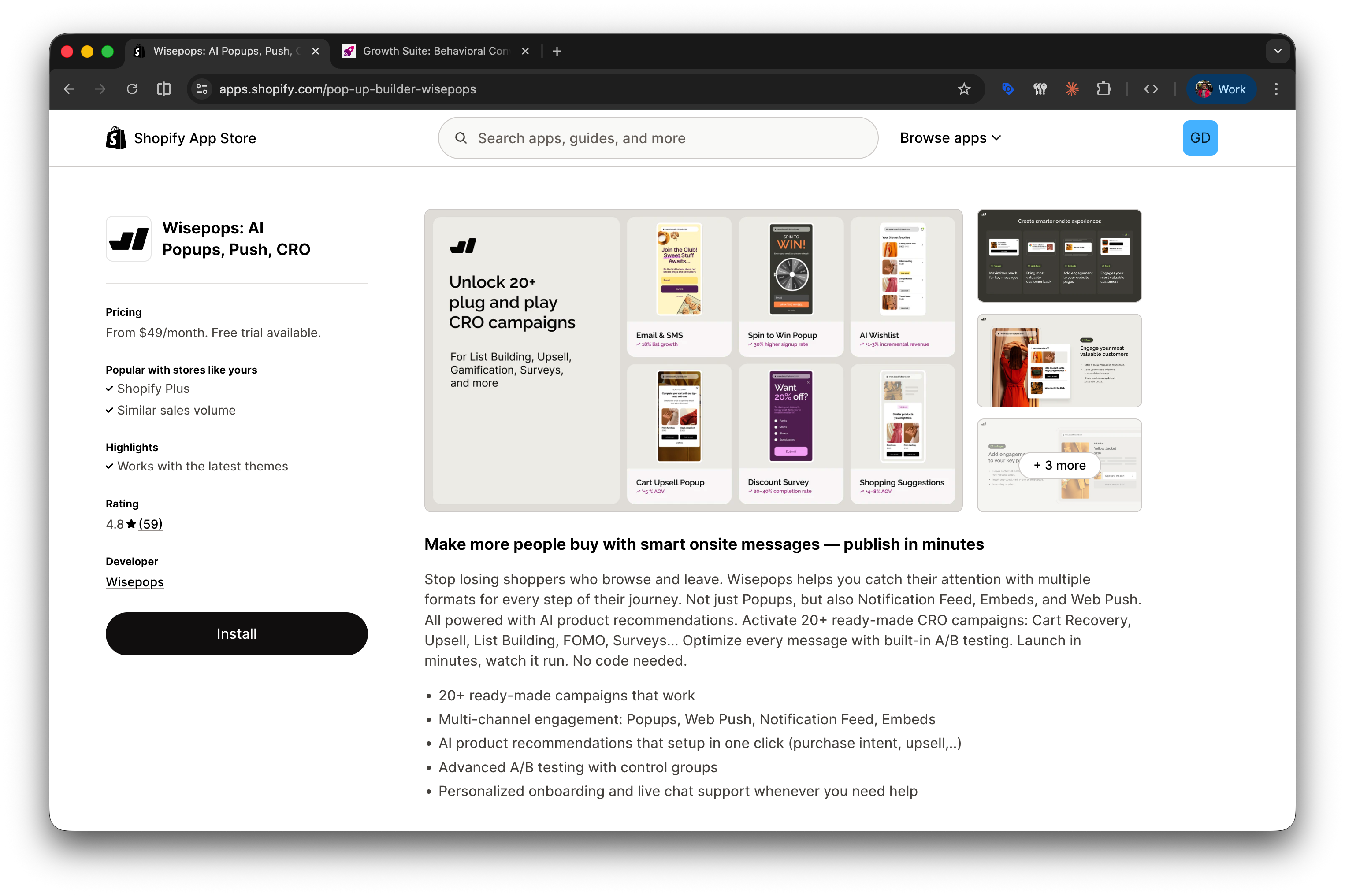
Task: Click the orange starburst extension icon
Action: (x=1072, y=89)
